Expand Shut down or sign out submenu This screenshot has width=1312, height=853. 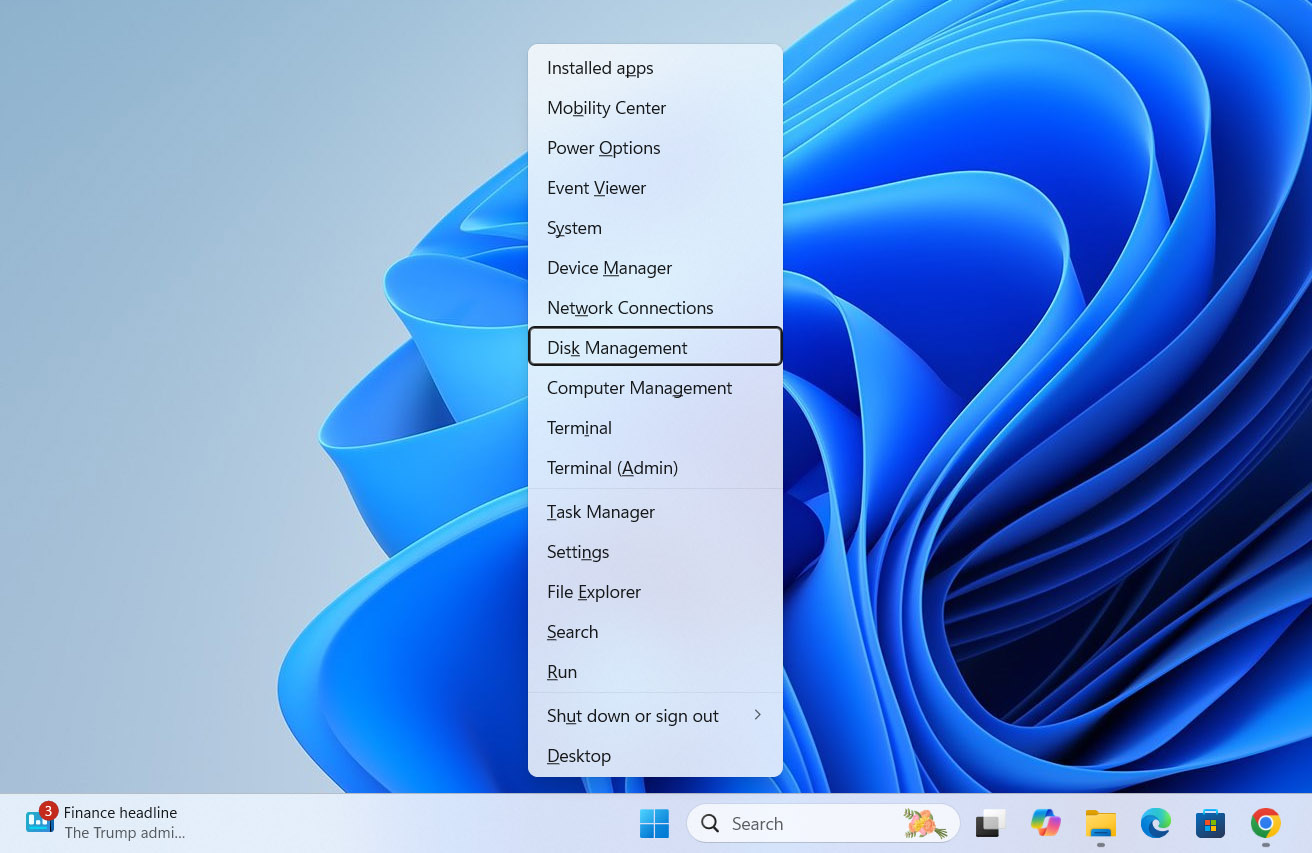pos(655,716)
